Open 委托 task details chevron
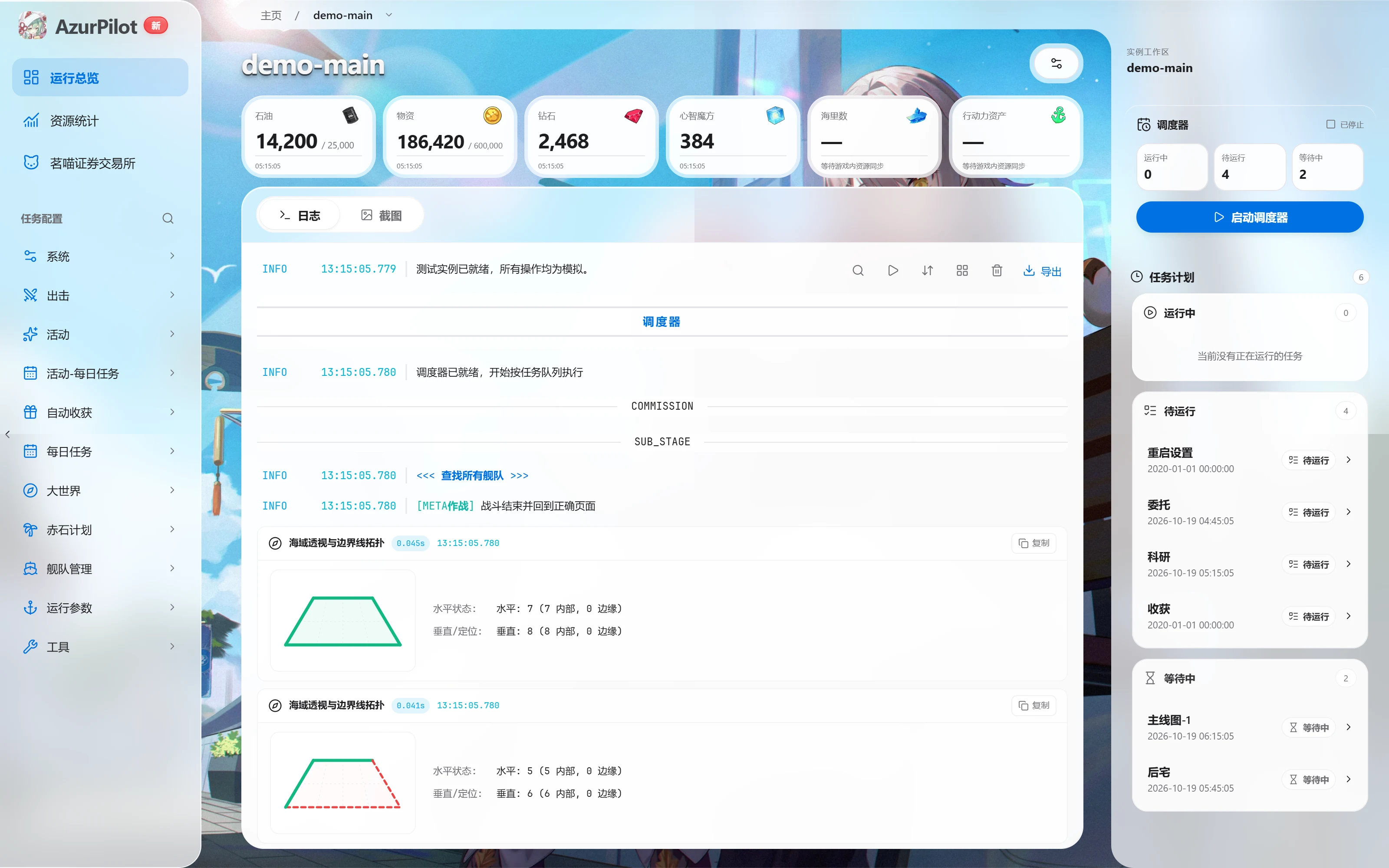The image size is (1389, 868). click(x=1348, y=512)
